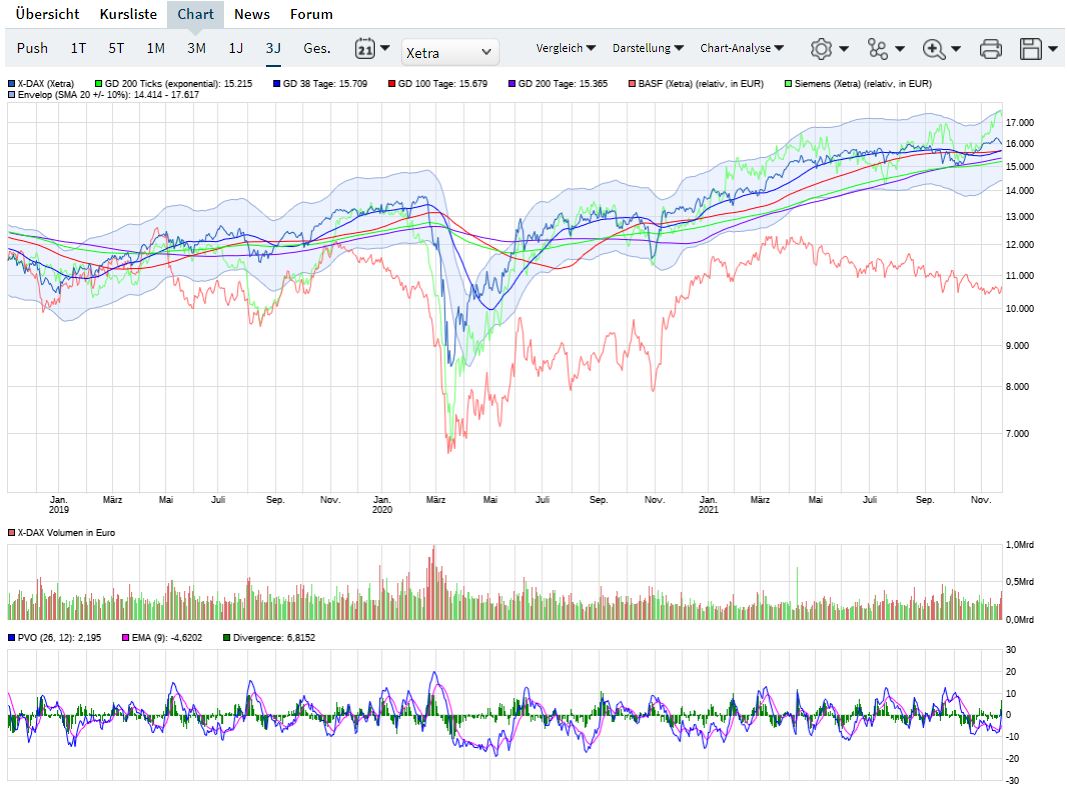Click the printer icon
The height and width of the screenshot is (793, 1067).
[990, 48]
